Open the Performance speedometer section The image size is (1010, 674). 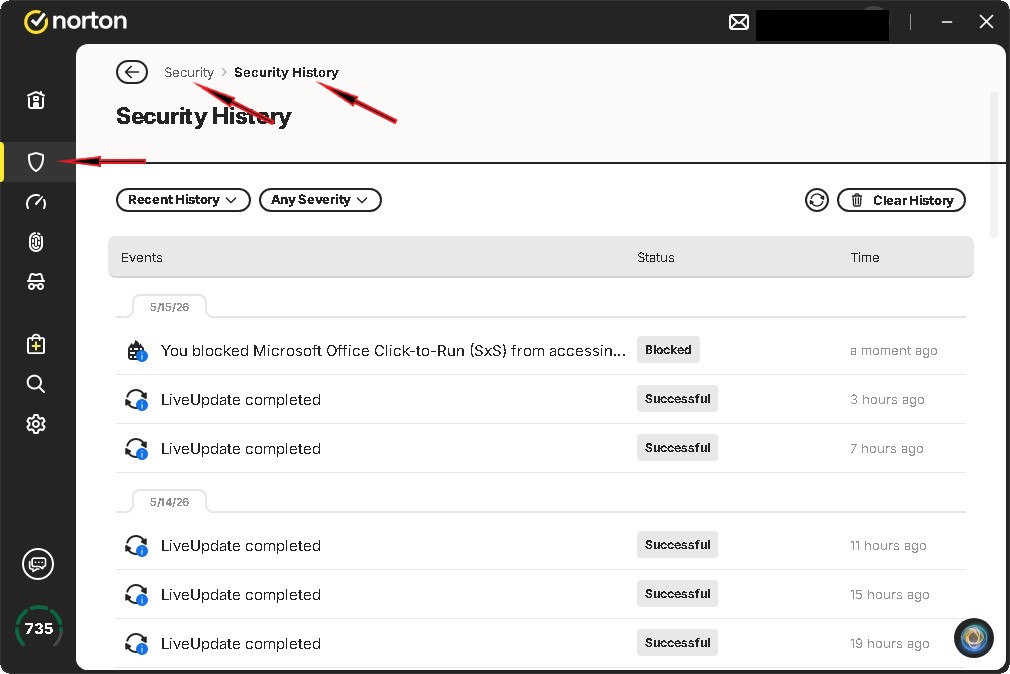coord(36,202)
